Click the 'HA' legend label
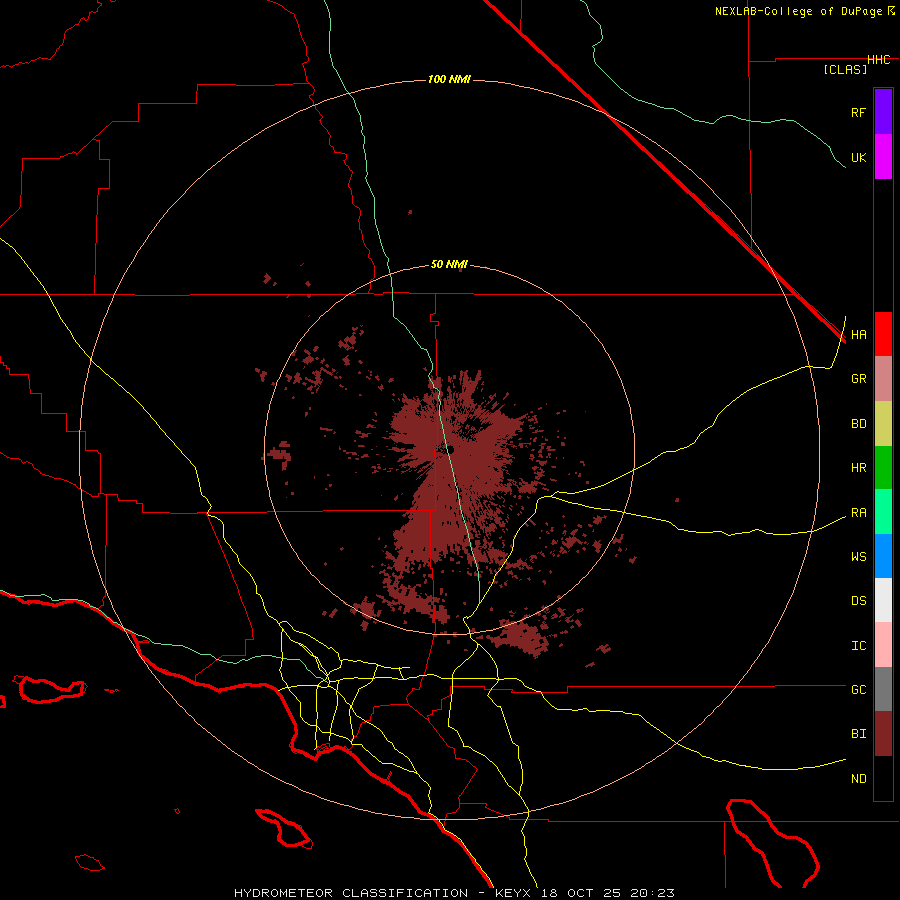This screenshot has height=900, width=900. pos(858,335)
